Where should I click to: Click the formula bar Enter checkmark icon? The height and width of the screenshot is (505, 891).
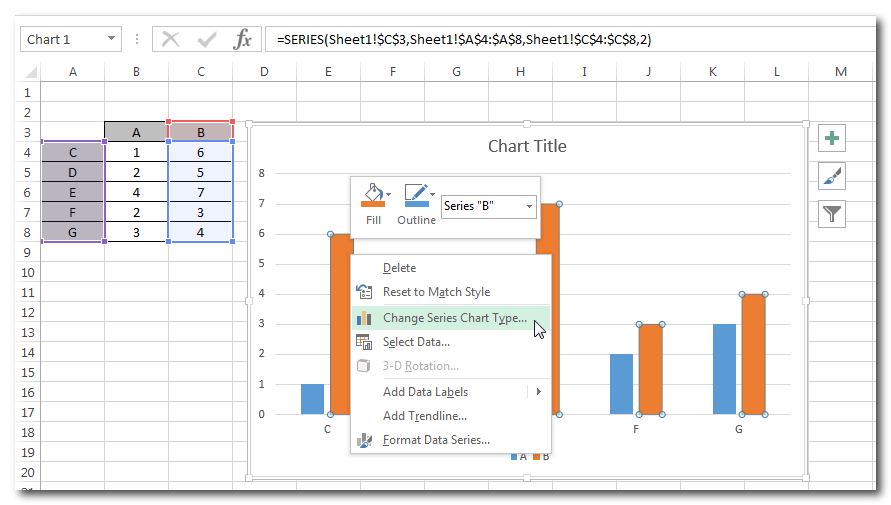click(207, 39)
